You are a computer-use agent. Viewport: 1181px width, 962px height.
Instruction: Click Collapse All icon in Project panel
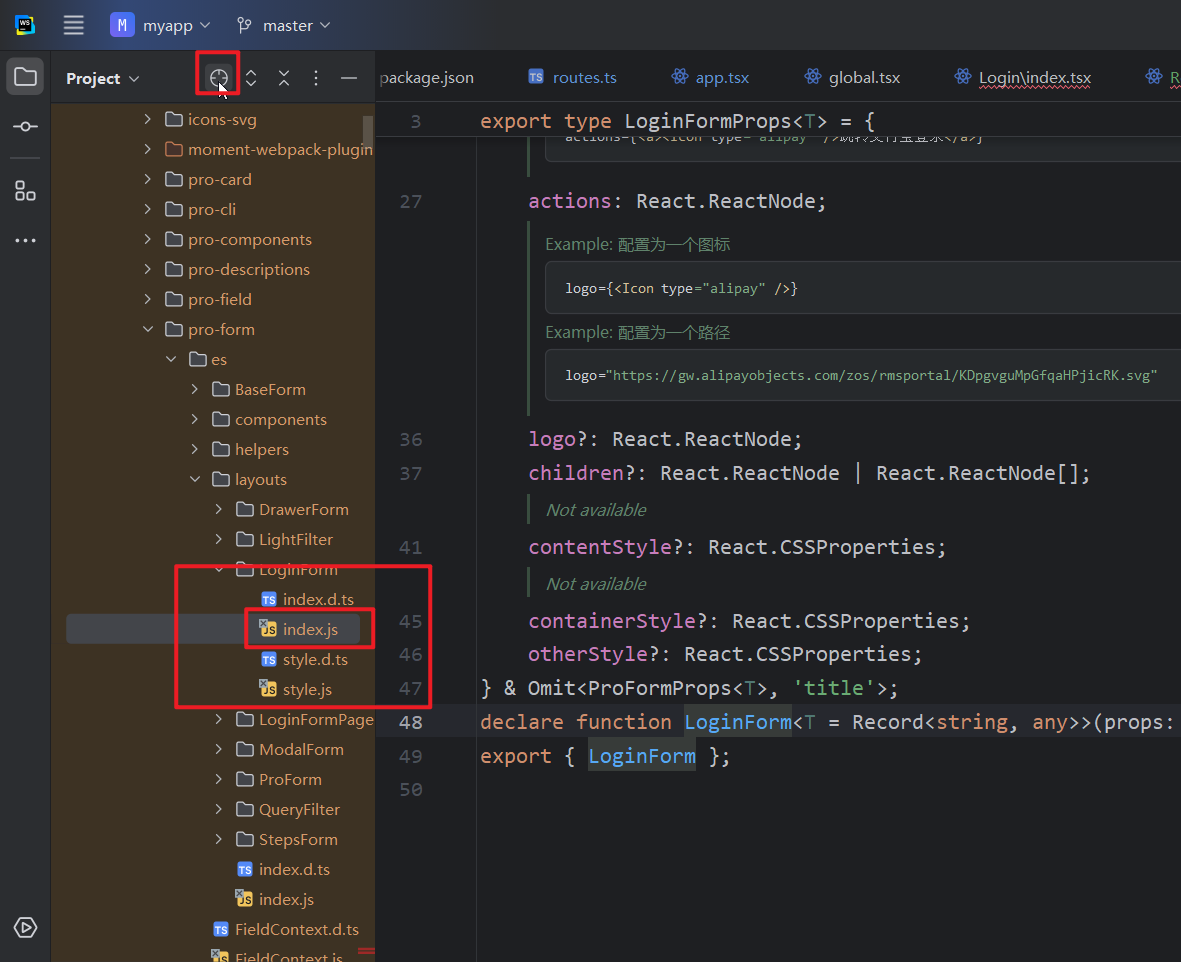283,78
